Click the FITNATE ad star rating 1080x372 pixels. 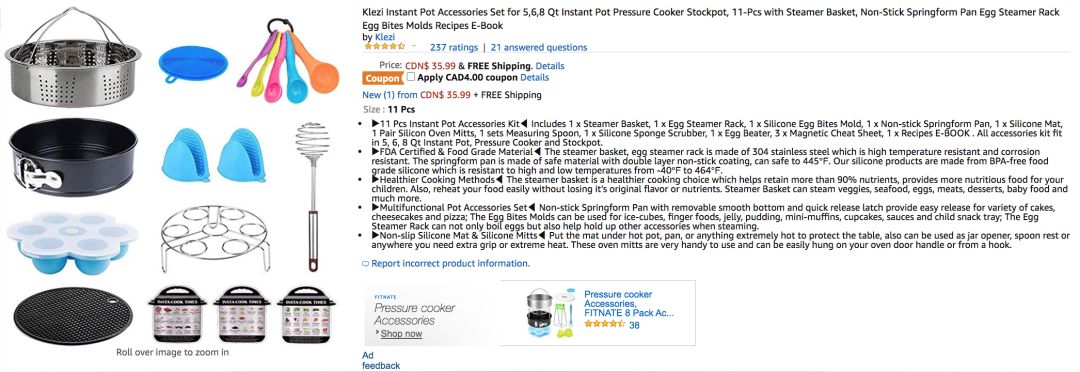click(605, 324)
